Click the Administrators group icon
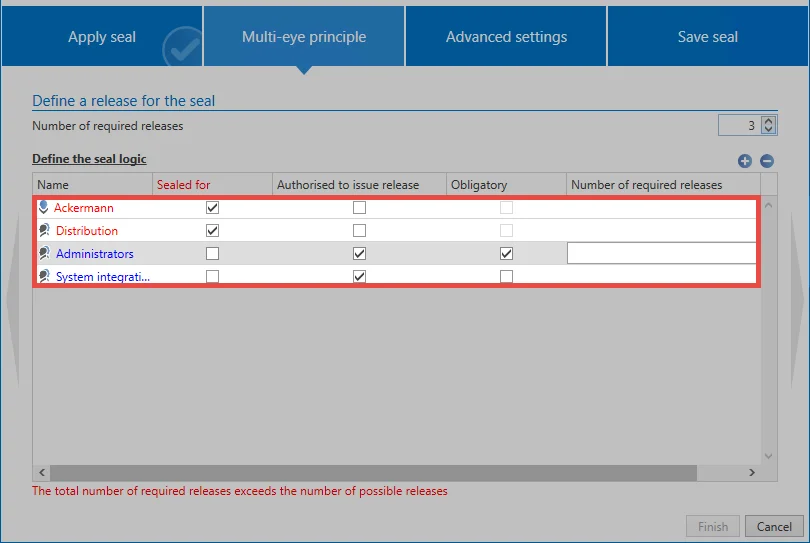The width and height of the screenshot is (810, 543). pos(44,253)
